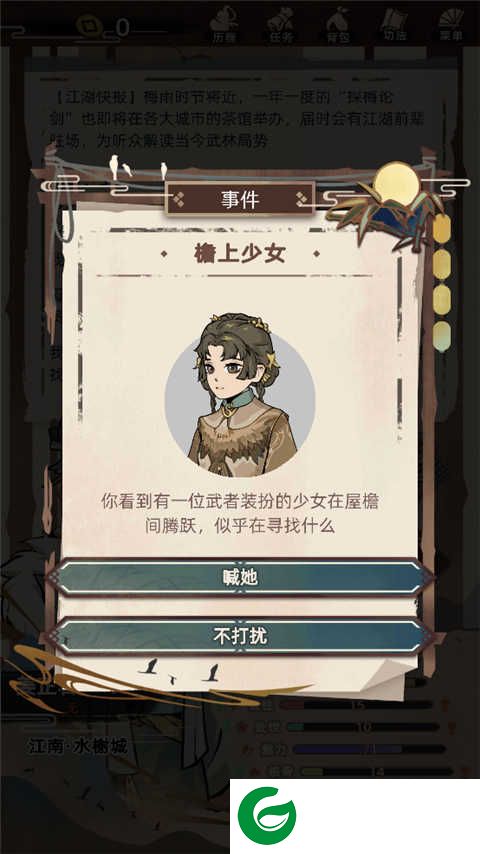480x854 pixels.
Task: Open the 历程 journey icon
Action: pos(224,25)
